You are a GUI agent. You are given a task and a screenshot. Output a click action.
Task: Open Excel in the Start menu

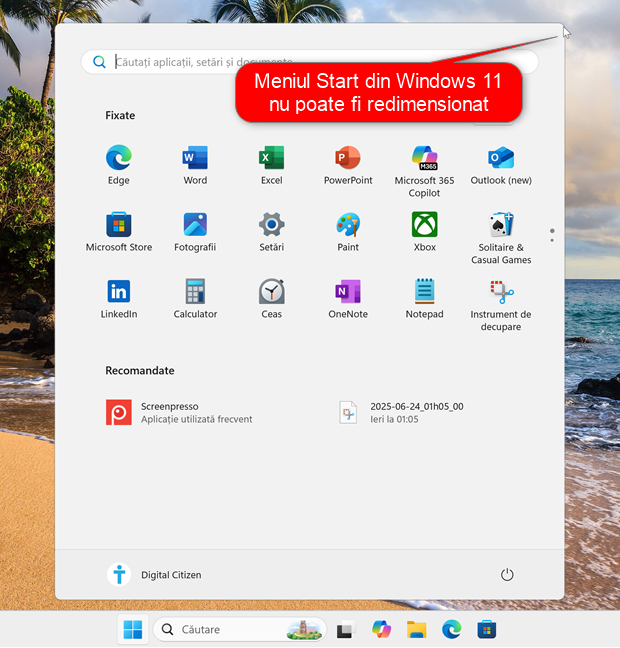[272, 159]
